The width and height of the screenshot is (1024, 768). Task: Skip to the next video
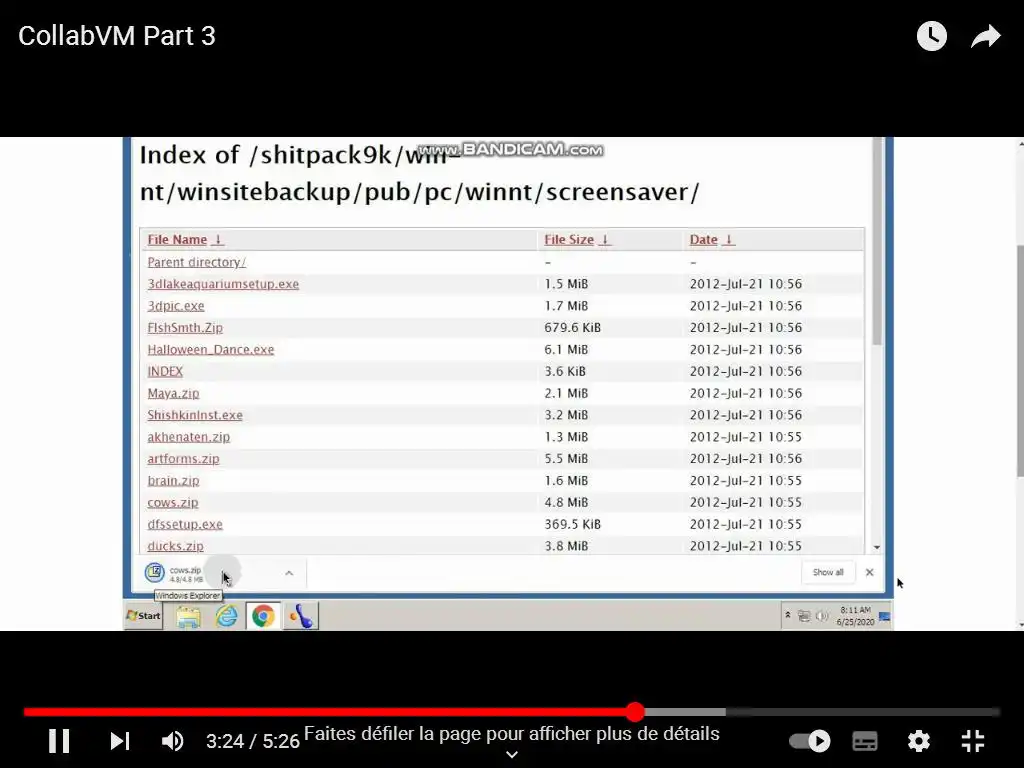[120, 741]
